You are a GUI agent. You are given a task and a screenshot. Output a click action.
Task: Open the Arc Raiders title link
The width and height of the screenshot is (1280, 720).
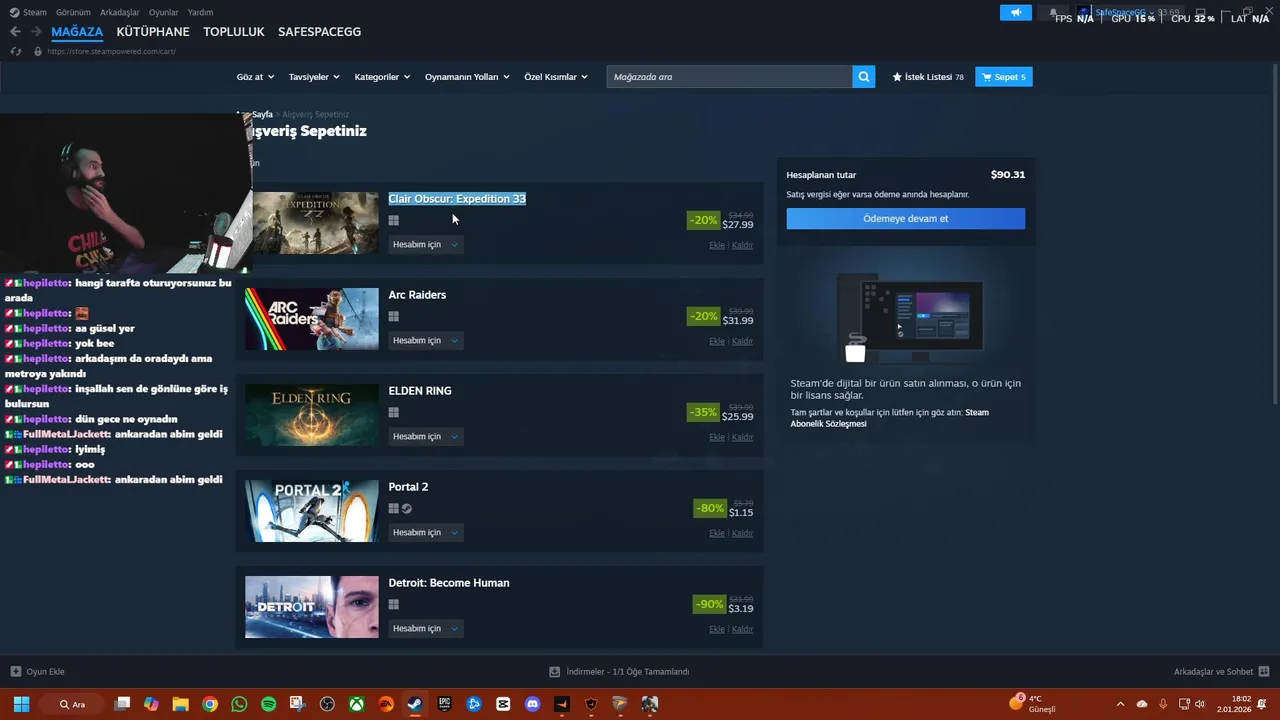point(417,295)
